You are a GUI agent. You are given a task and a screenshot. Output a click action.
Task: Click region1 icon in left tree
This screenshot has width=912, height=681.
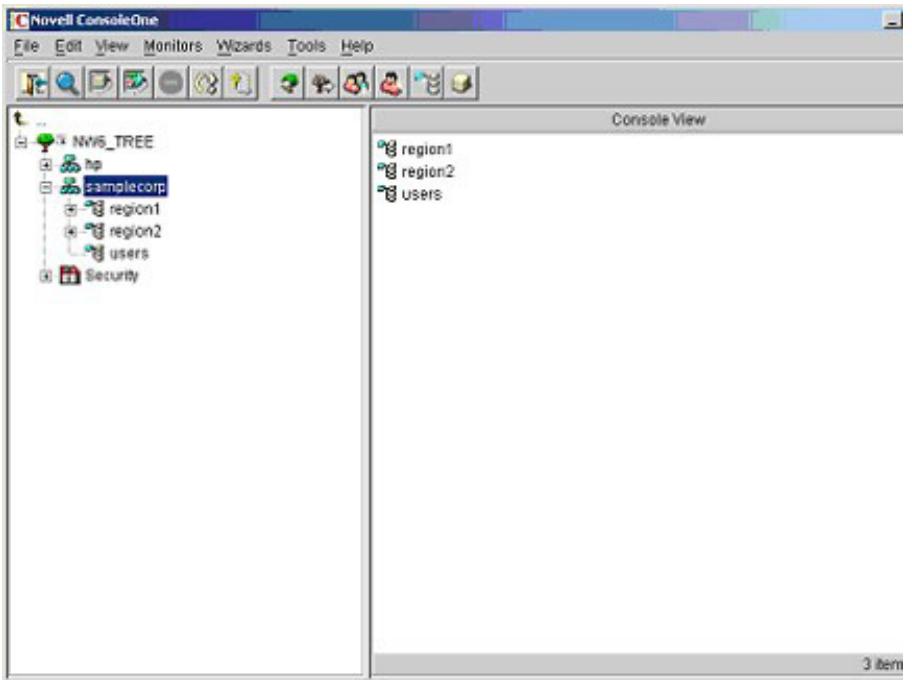pos(95,209)
